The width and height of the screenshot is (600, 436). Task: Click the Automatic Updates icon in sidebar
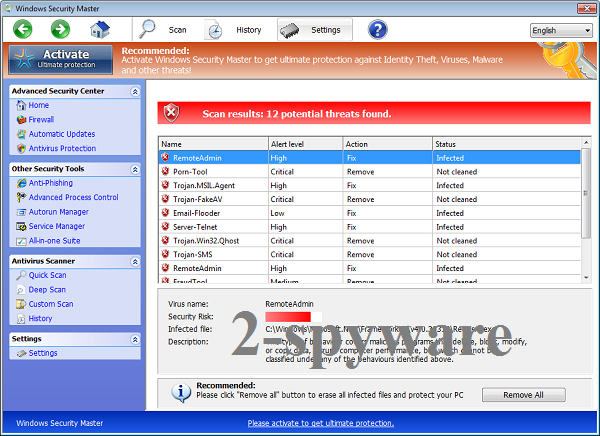click(21, 134)
